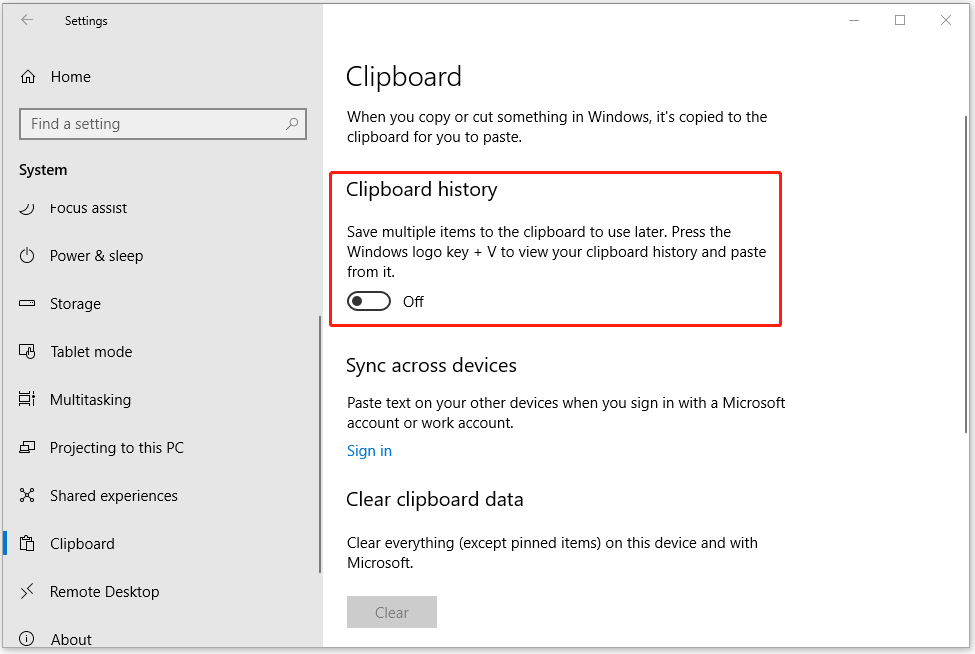This screenshot has height=654, width=975.
Task: Click the Clipboard sidebar icon
Action: [x=27, y=543]
